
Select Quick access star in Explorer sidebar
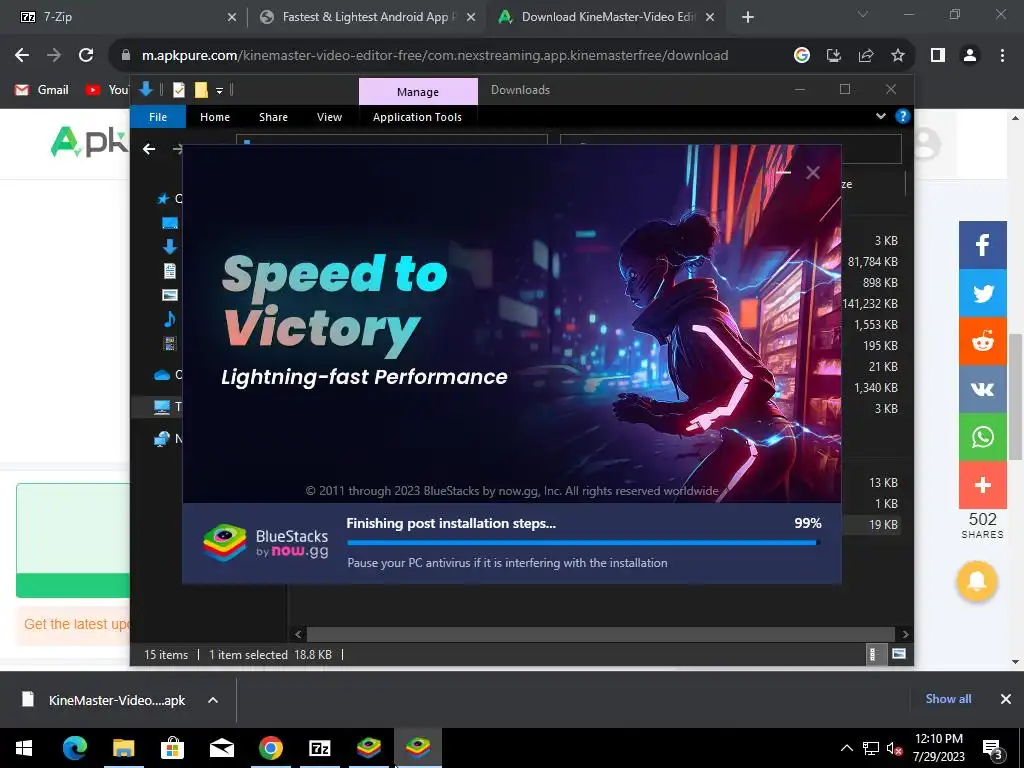(163, 199)
